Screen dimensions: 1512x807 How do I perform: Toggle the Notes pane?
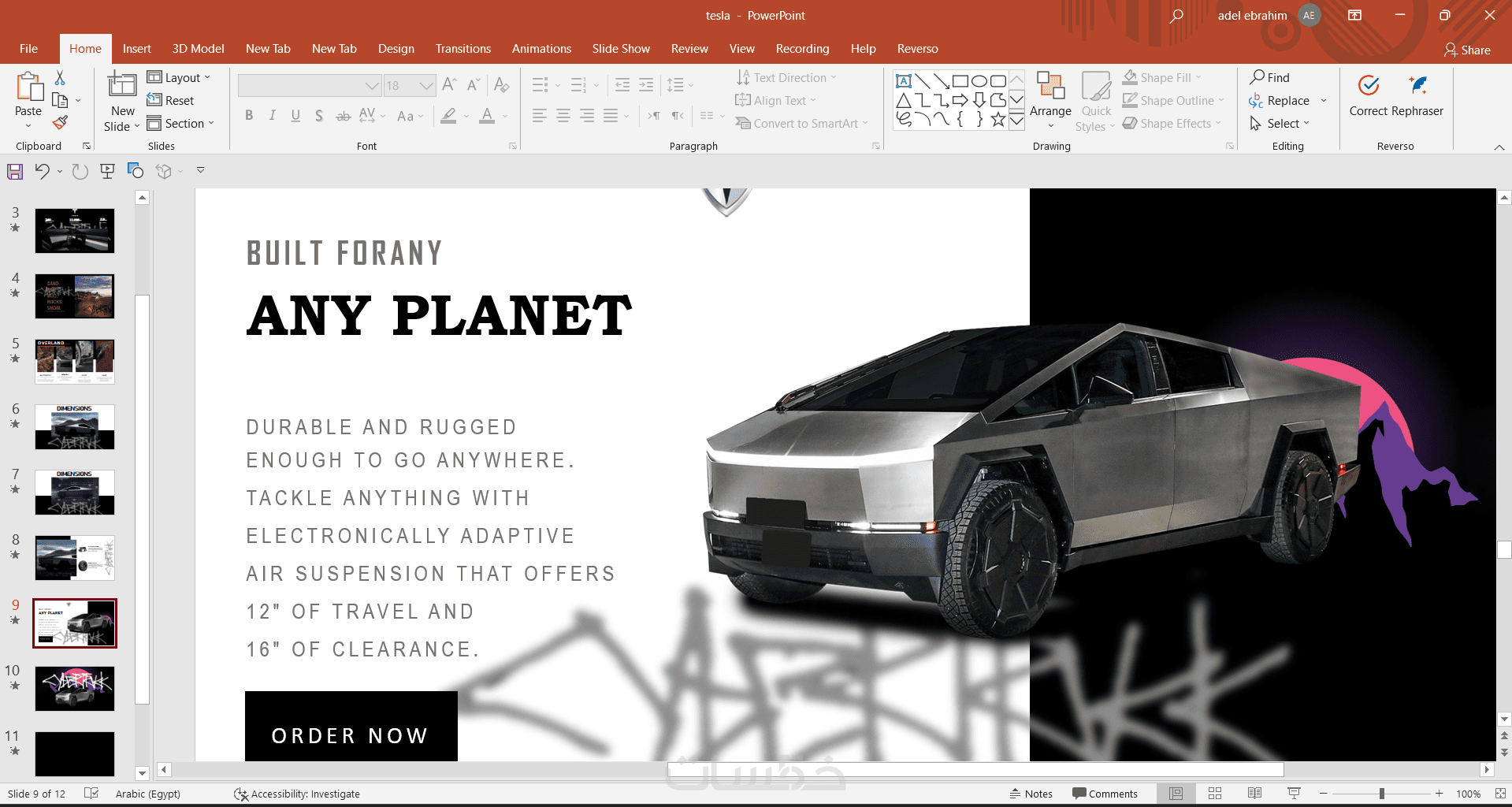coord(1031,794)
